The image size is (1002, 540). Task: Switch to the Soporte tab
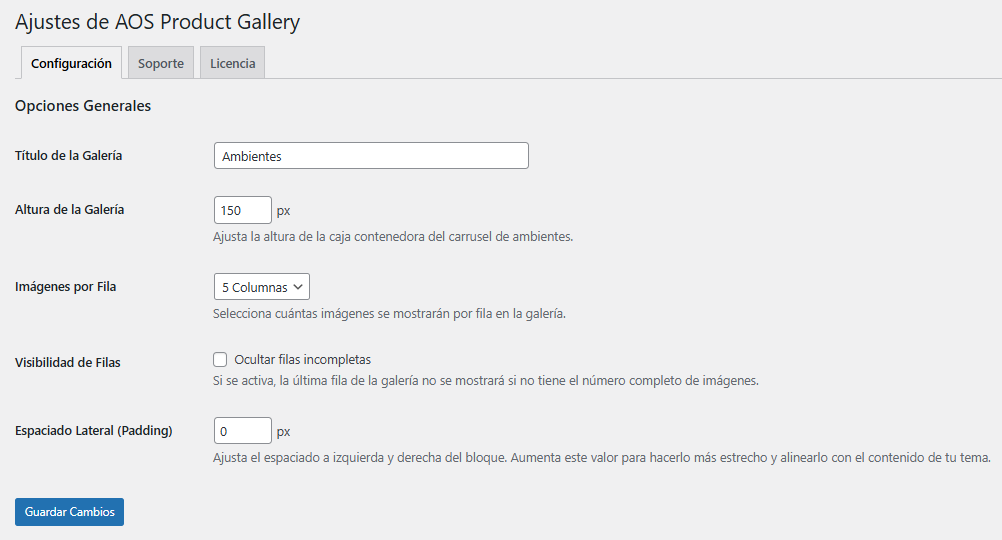pos(161,63)
